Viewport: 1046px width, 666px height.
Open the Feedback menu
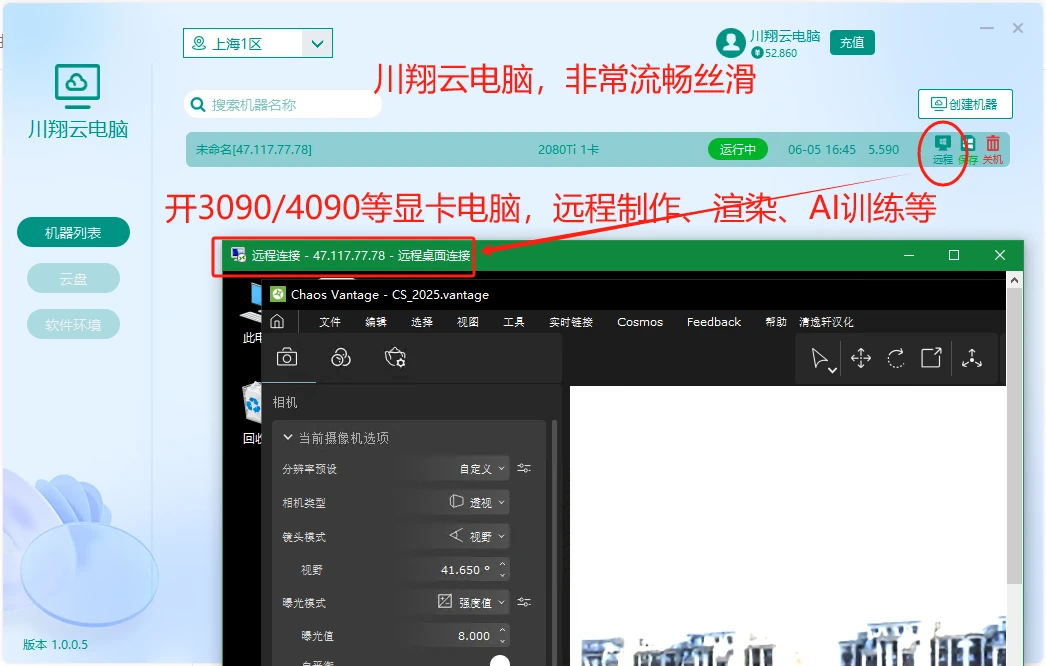tap(714, 322)
